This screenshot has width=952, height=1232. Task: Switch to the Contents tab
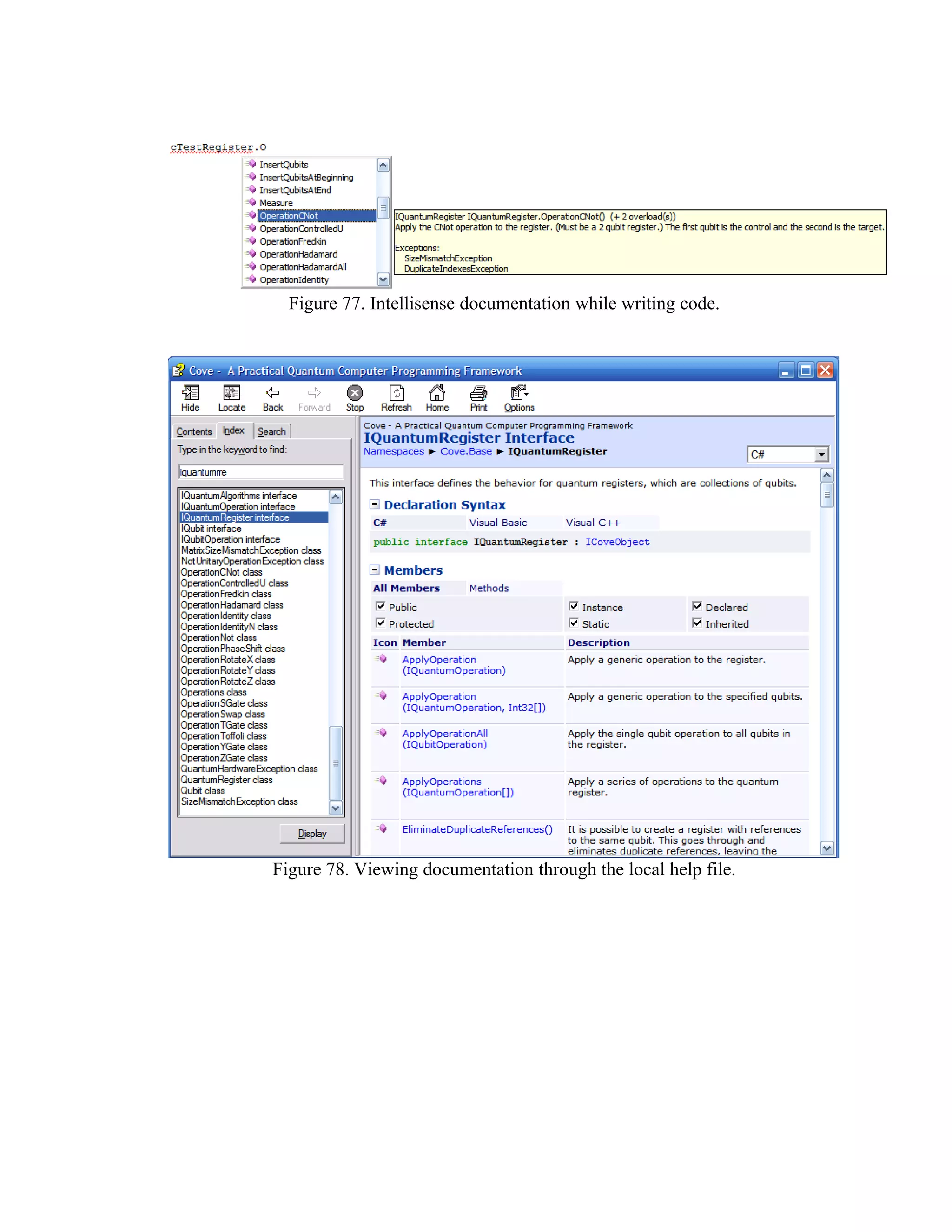[194, 431]
